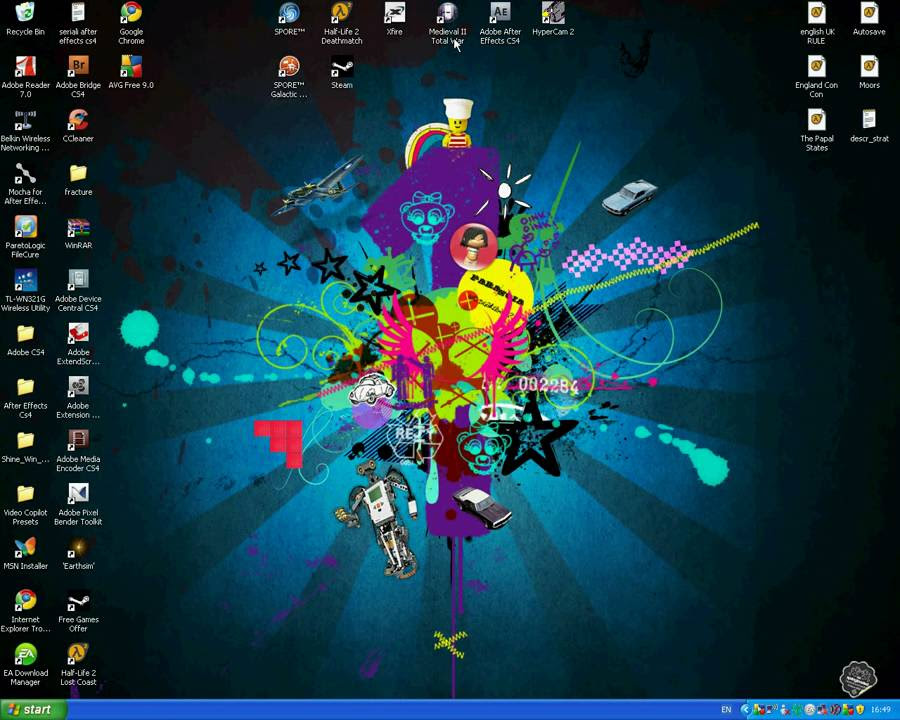Screen dimensions: 900x720
Task: Launch Adobe Bridge CS4
Action: [x=78, y=67]
